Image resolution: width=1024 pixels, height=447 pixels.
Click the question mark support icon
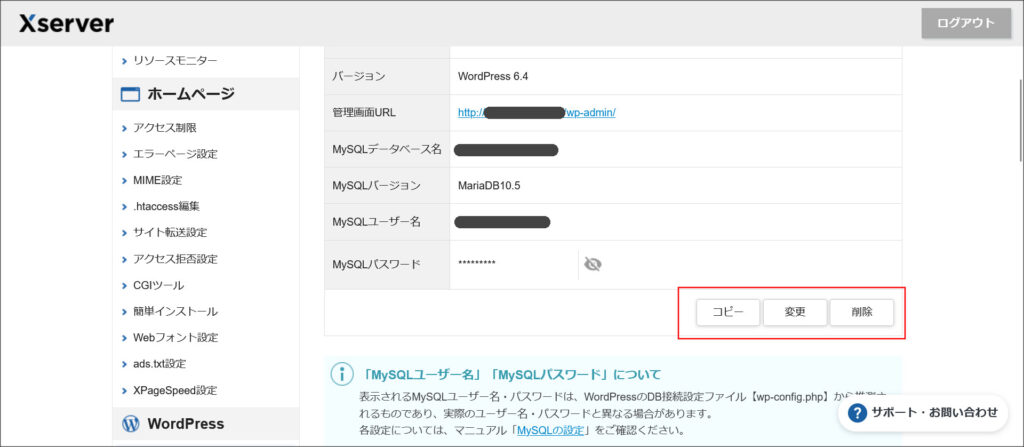pyautogui.click(x=857, y=412)
